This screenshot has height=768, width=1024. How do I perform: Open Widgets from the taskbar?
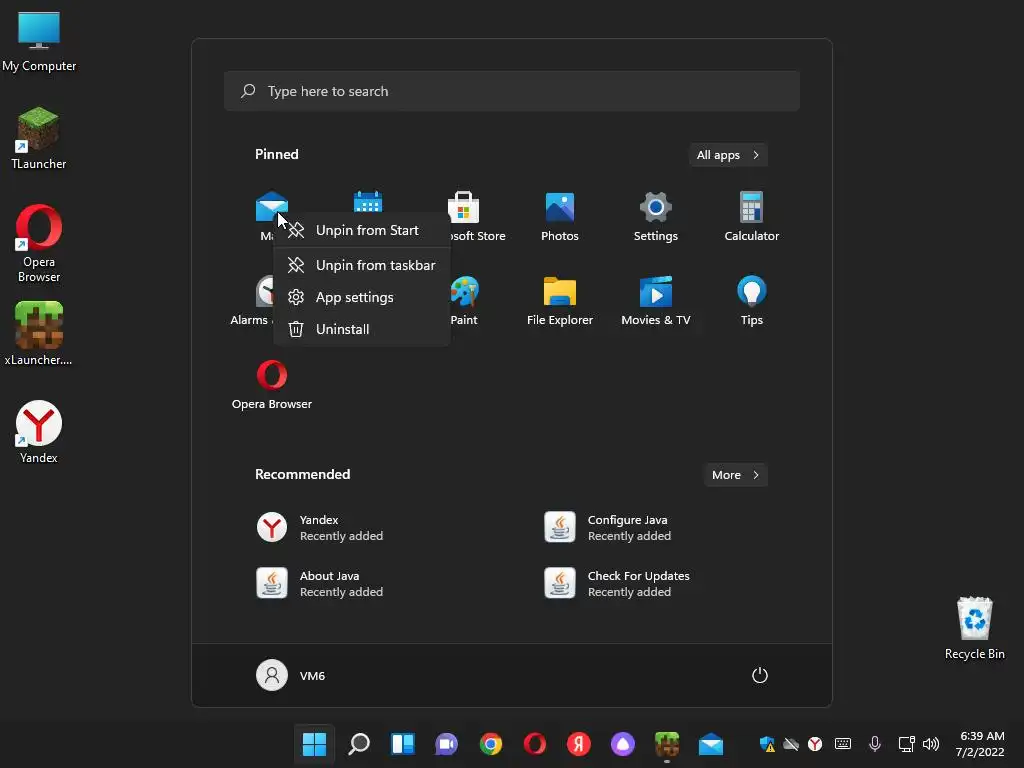[403, 744]
